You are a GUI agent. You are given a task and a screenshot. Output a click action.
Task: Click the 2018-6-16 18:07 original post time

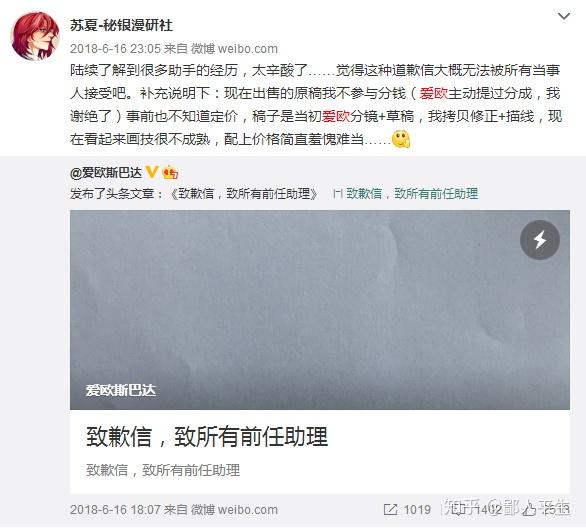115,510
